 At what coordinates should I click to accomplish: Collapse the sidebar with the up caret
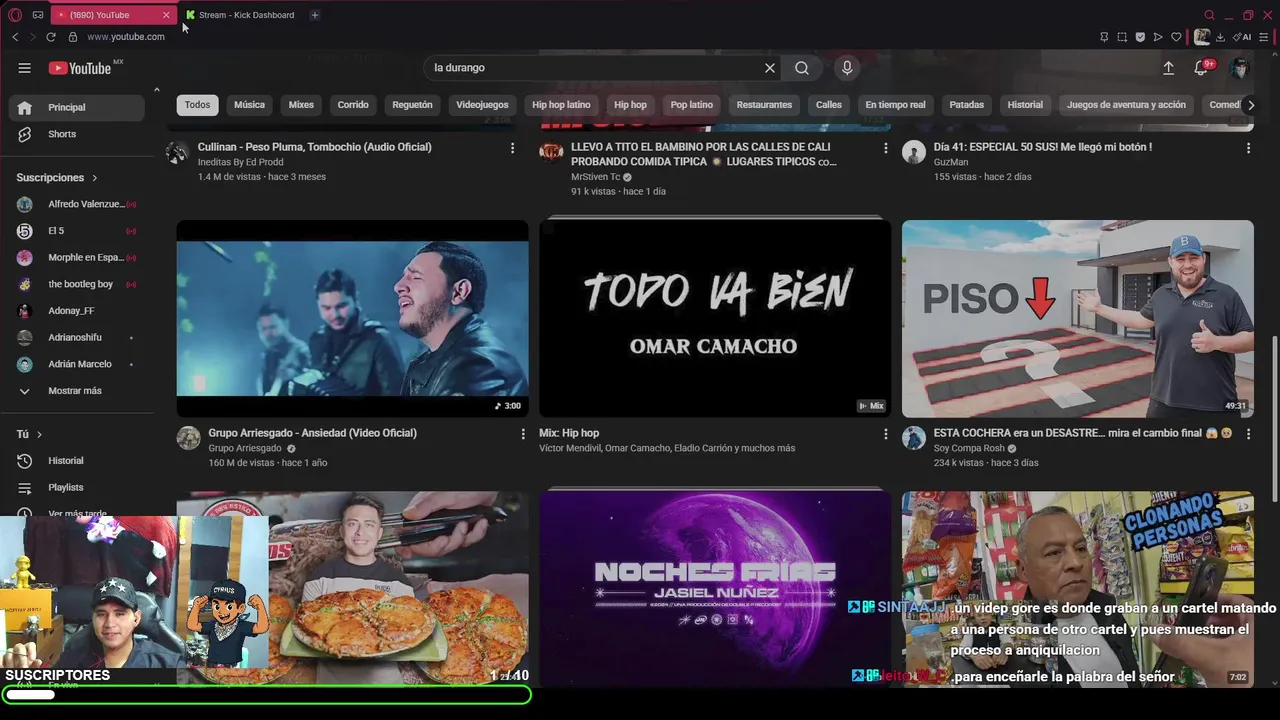[x=156, y=90]
